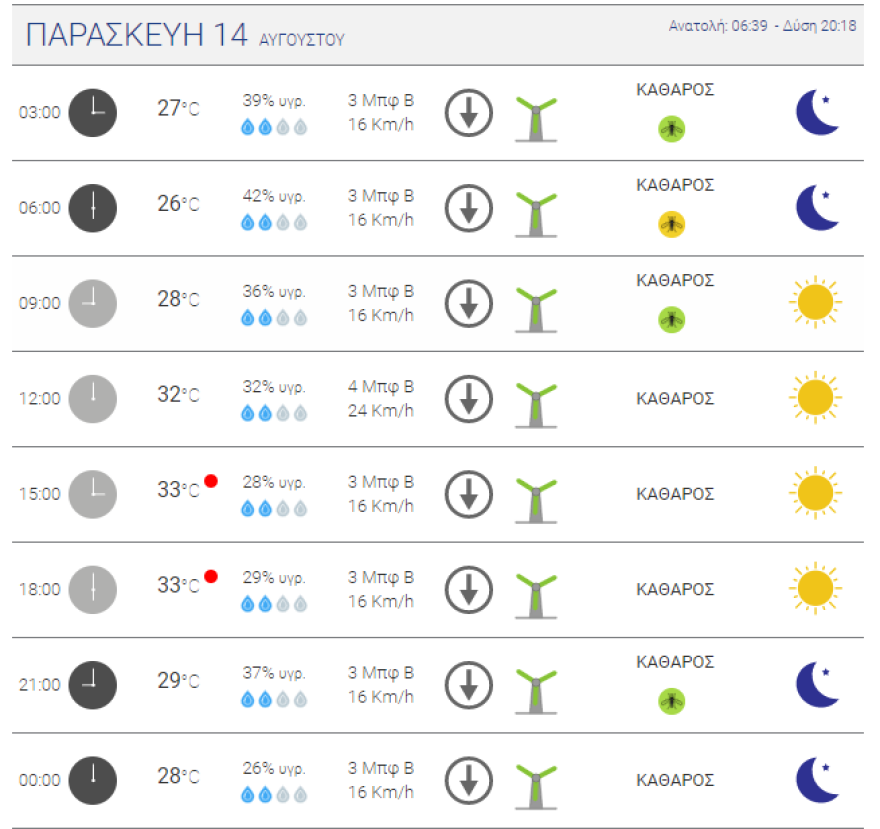Click the ΚΑΘΑΡΟΣ label at 18:00
Screen dimensions: 880x829
(675, 589)
